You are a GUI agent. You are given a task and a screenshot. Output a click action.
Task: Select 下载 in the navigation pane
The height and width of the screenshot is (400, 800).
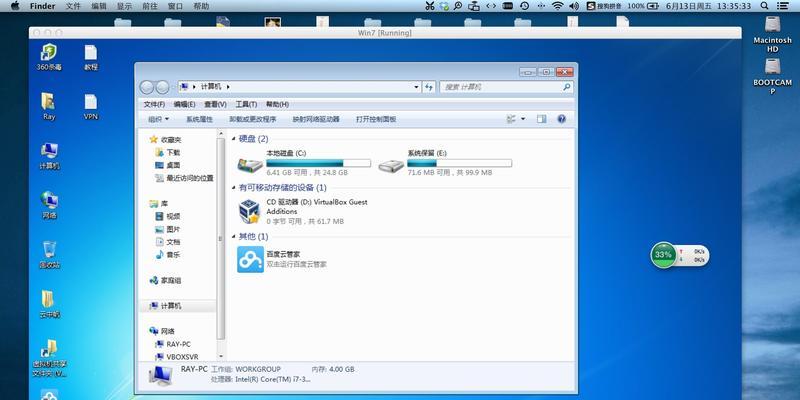click(x=168, y=152)
